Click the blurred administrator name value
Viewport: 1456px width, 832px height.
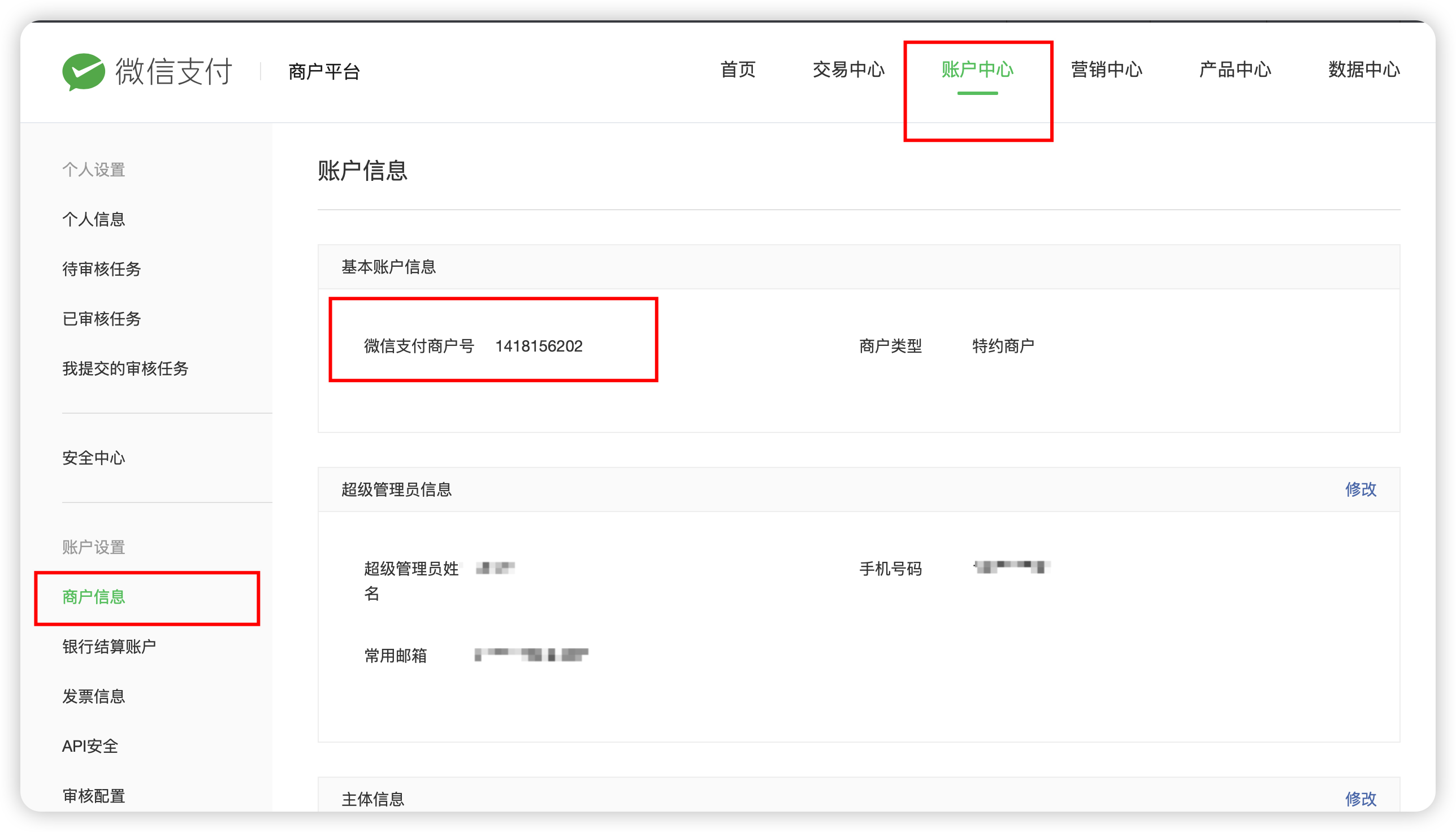495,568
